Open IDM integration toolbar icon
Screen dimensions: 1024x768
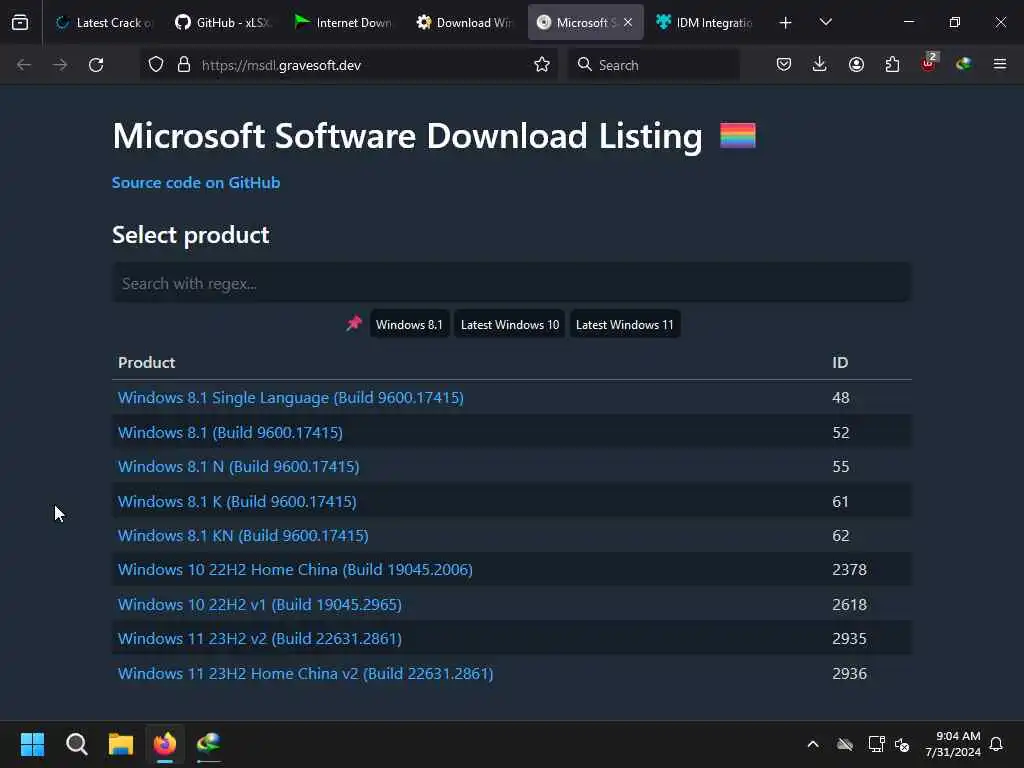pyautogui.click(x=964, y=65)
